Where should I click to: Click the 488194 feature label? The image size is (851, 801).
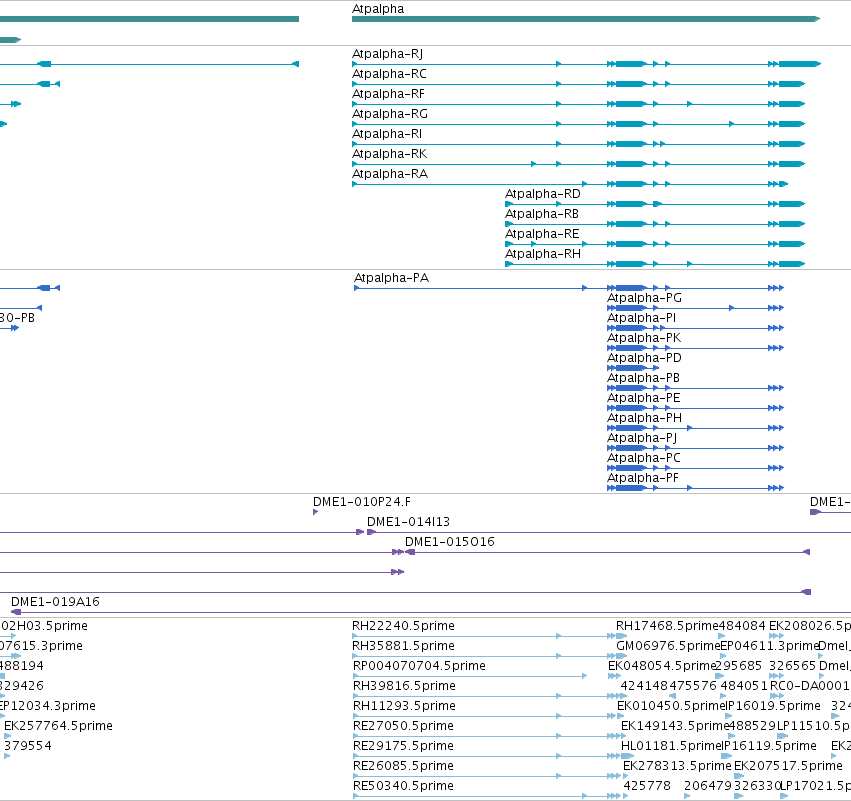point(22,666)
